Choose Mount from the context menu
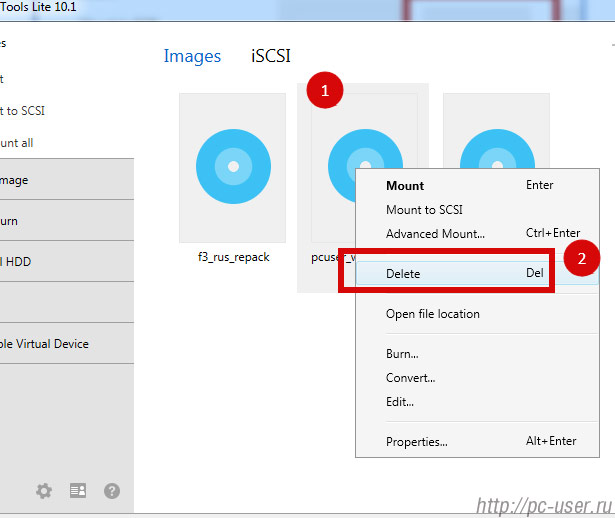The height and width of the screenshot is (518, 615). [405, 186]
